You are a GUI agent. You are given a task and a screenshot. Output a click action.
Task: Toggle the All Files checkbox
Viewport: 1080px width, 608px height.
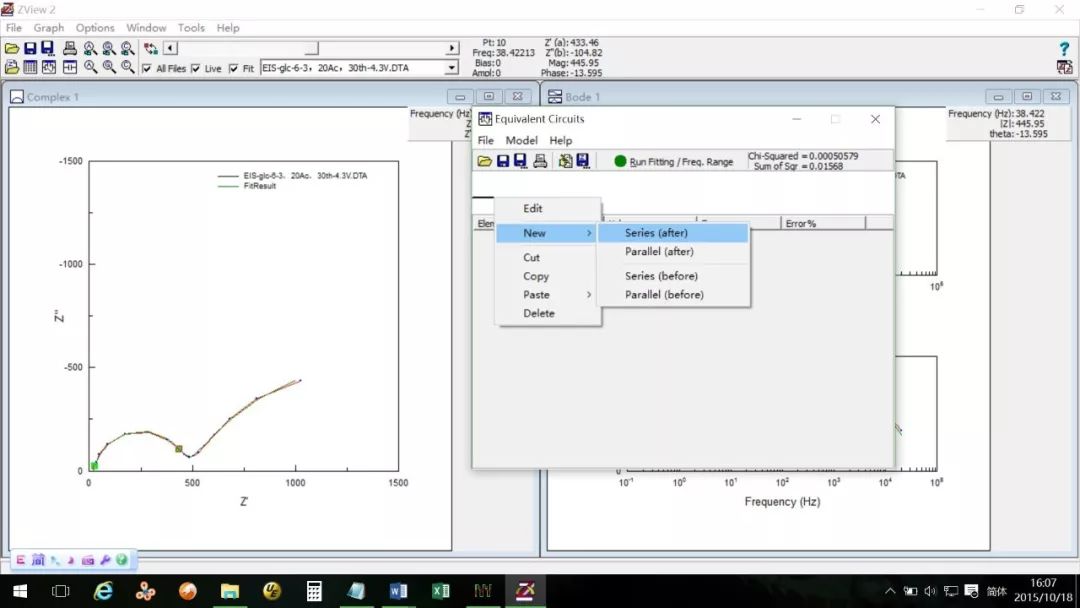coord(147,68)
